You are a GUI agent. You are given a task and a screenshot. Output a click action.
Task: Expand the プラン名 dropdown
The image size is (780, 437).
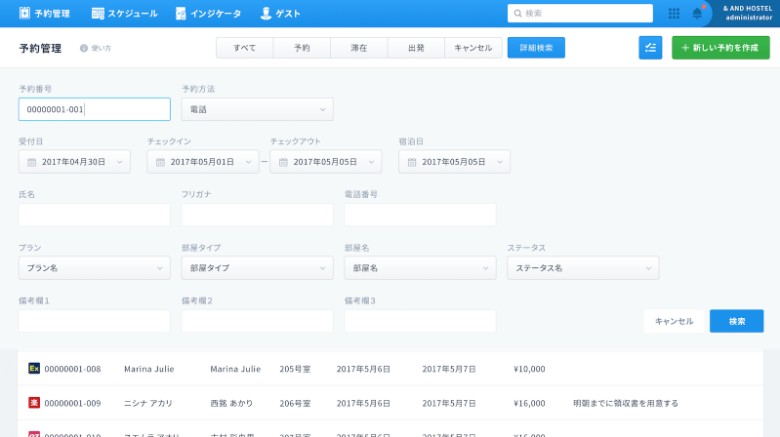(x=94, y=268)
